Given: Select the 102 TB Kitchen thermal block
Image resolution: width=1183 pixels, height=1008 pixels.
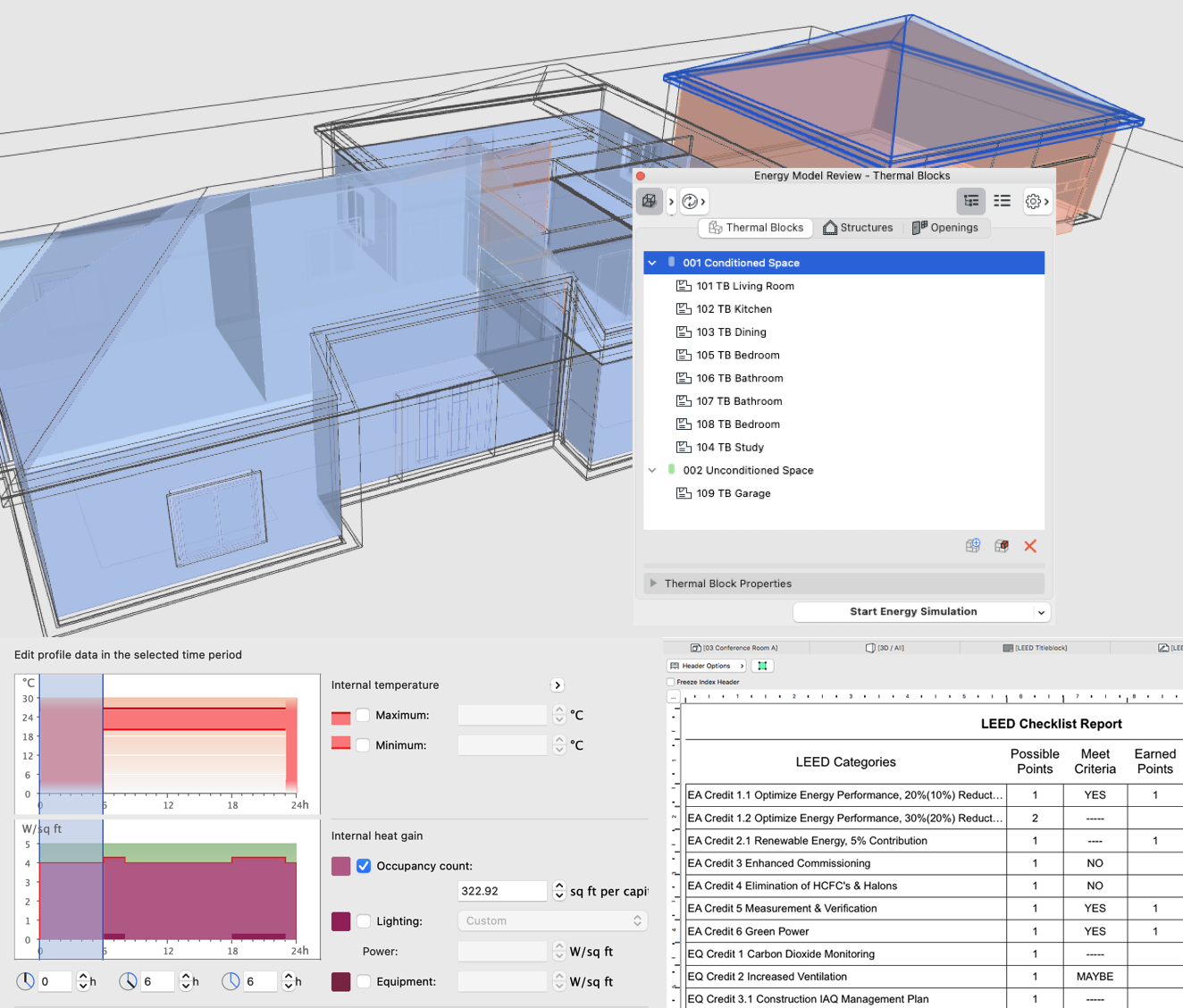Looking at the screenshot, I should point(844,309).
